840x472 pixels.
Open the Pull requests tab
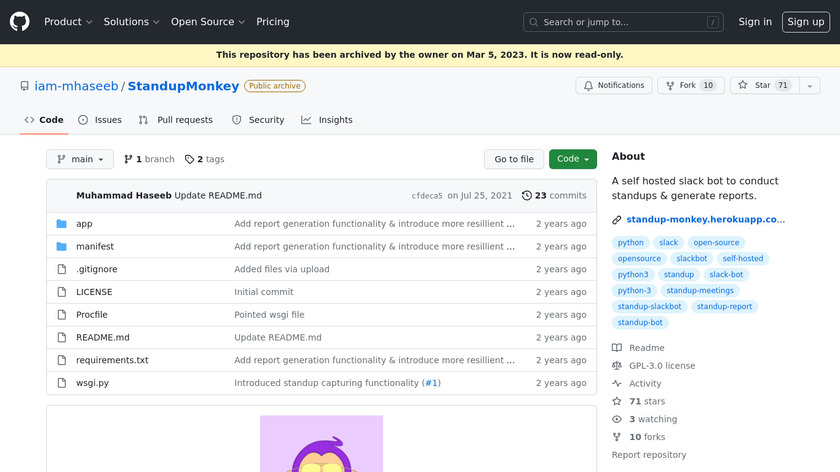[176, 120]
